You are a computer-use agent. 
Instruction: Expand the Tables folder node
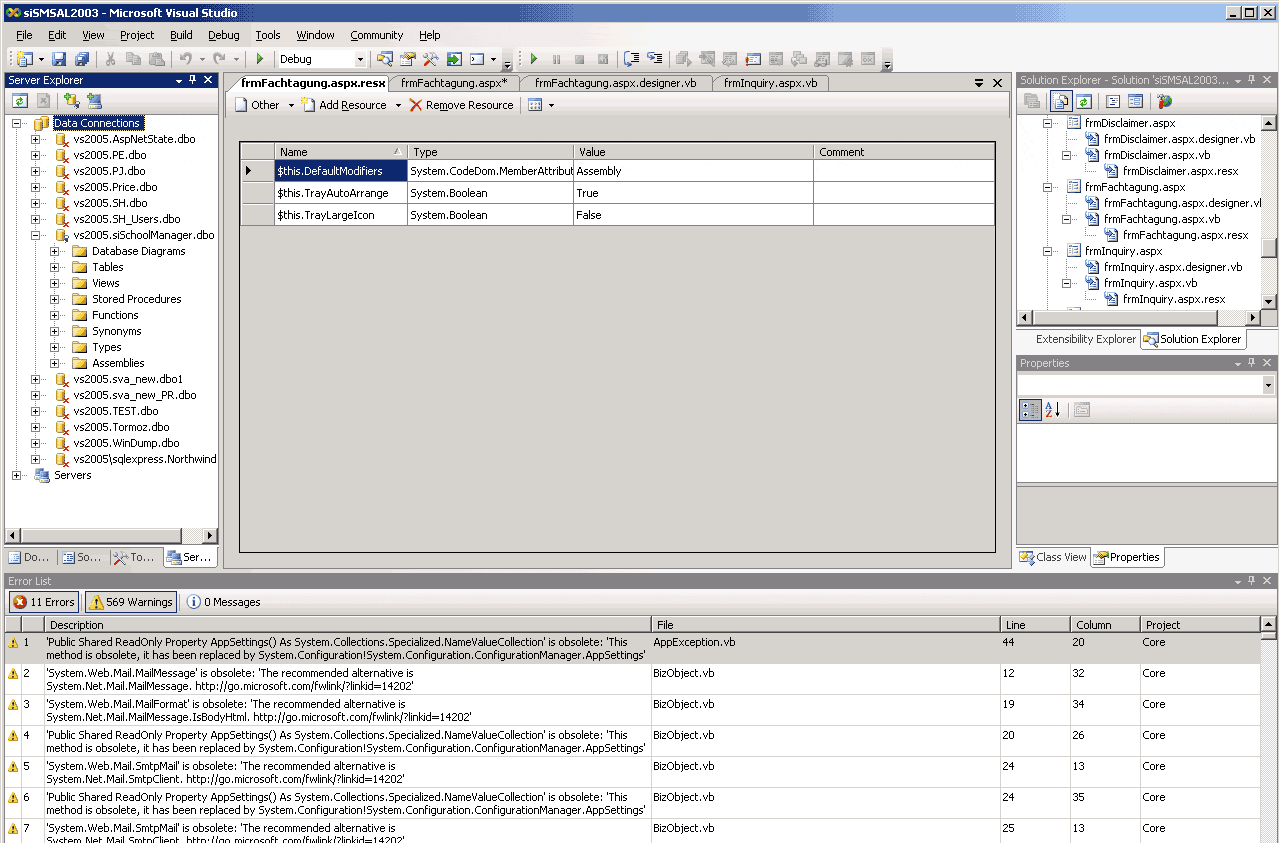[55, 267]
